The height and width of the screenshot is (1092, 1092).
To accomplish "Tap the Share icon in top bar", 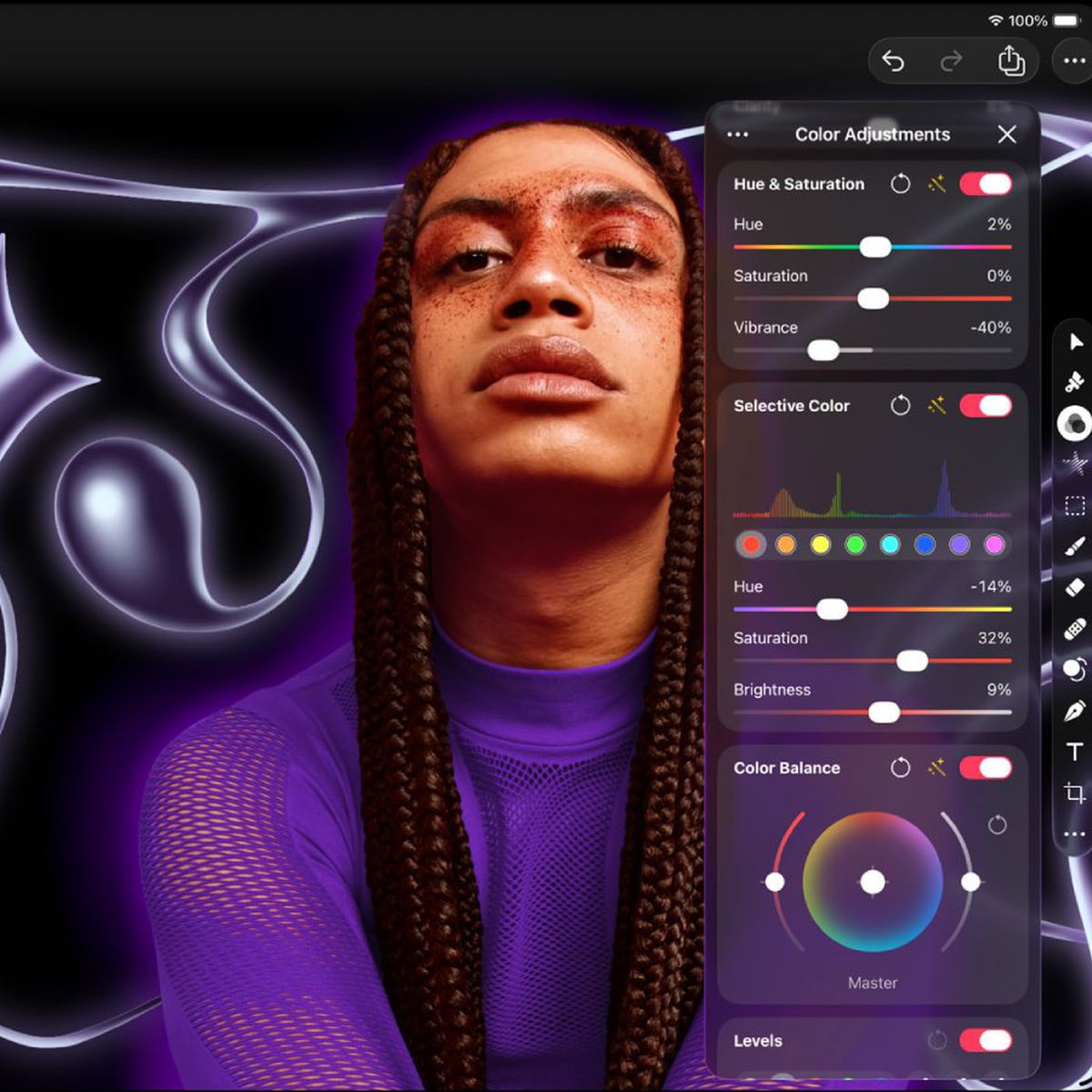I will 1011,62.
